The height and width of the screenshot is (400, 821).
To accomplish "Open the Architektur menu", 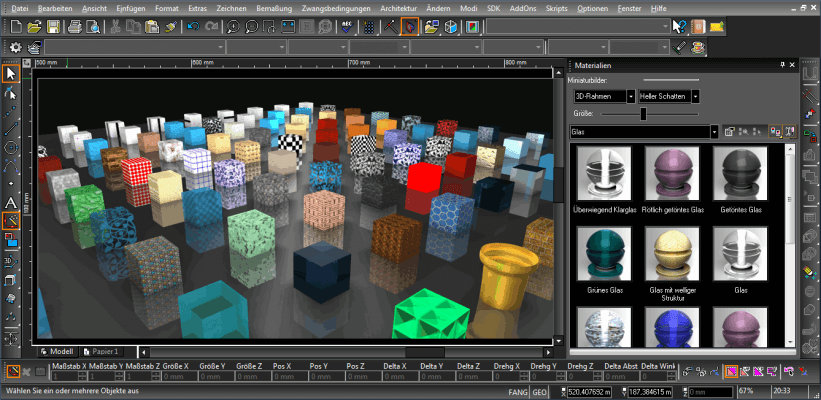I will pyautogui.click(x=398, y=8).
